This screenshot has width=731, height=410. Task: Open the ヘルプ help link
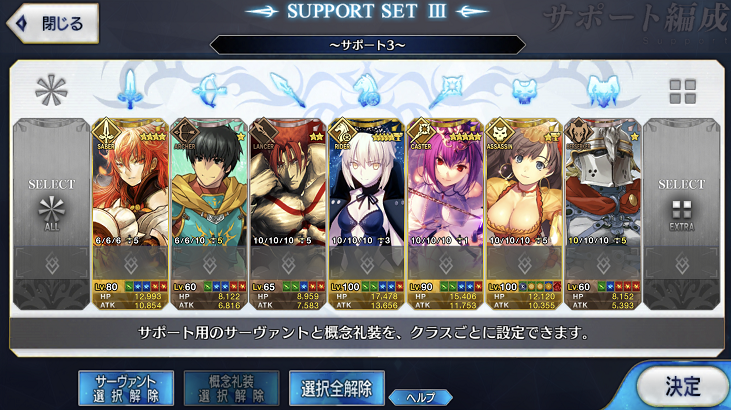click(421, 397)
